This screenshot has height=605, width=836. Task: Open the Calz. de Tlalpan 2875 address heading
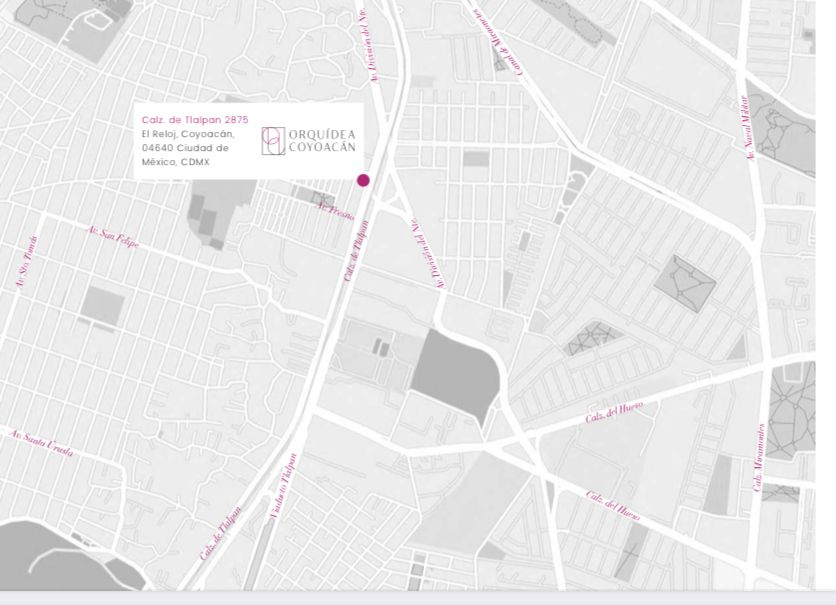point(195,119)
